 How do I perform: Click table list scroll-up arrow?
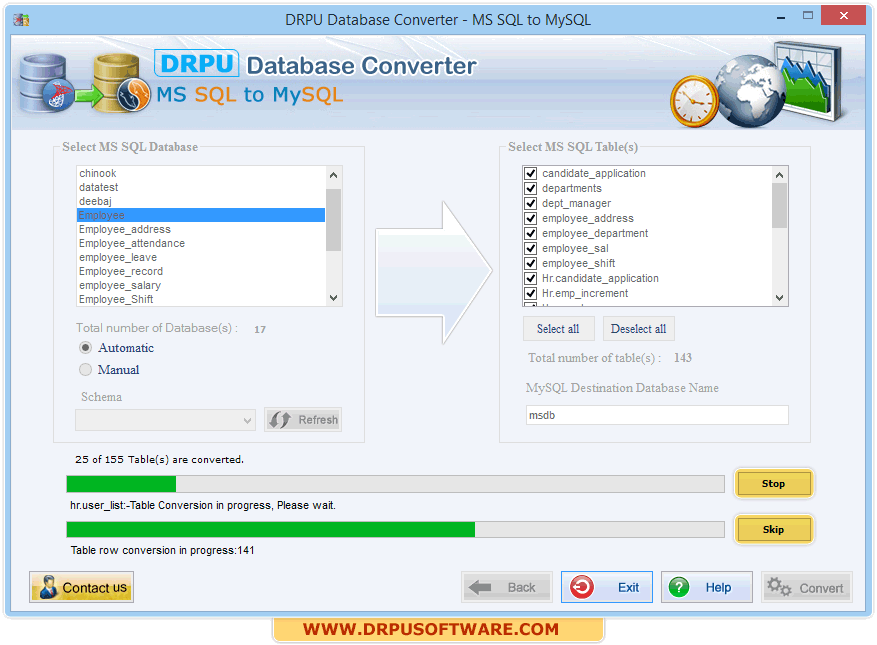click(779, 175)
